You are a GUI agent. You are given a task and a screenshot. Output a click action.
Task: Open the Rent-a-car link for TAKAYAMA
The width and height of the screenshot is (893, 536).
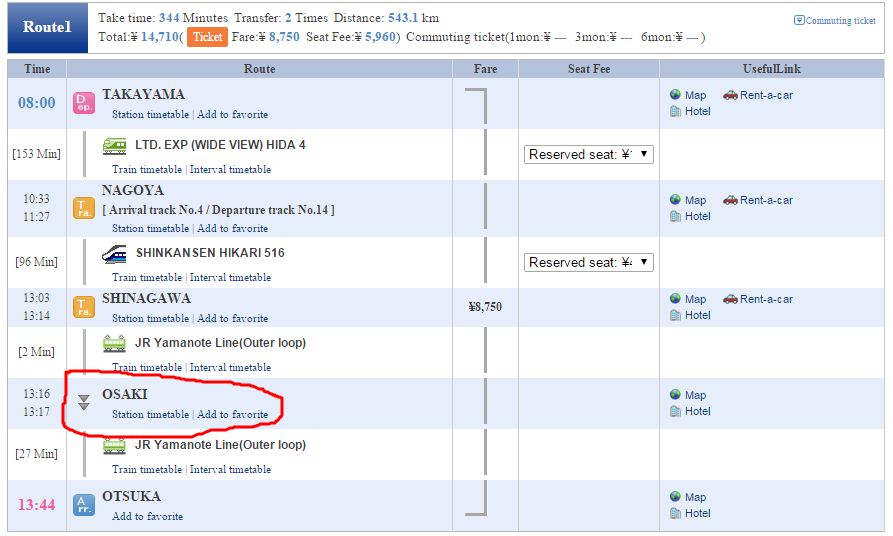(766, 95)
